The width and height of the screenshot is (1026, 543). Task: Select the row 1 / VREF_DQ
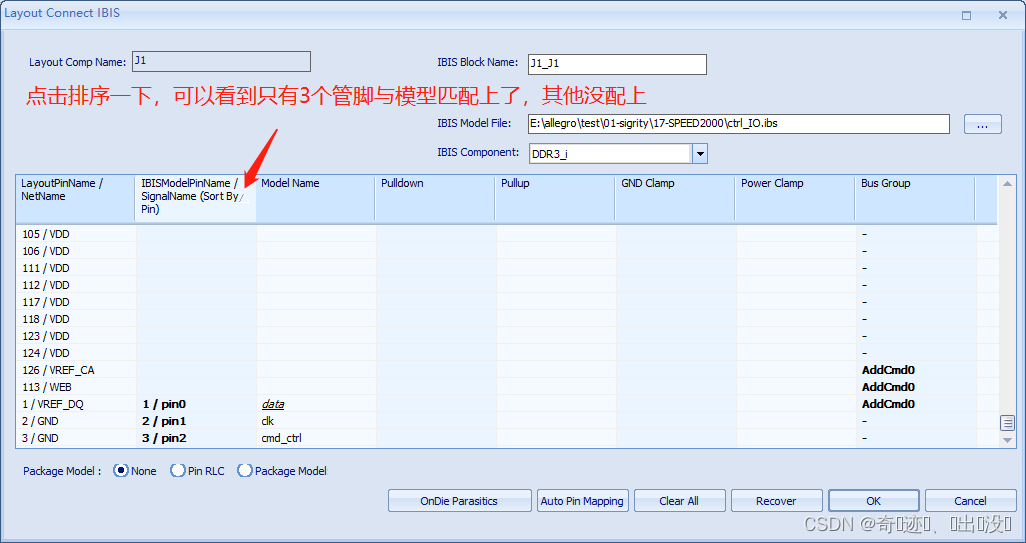506,404
